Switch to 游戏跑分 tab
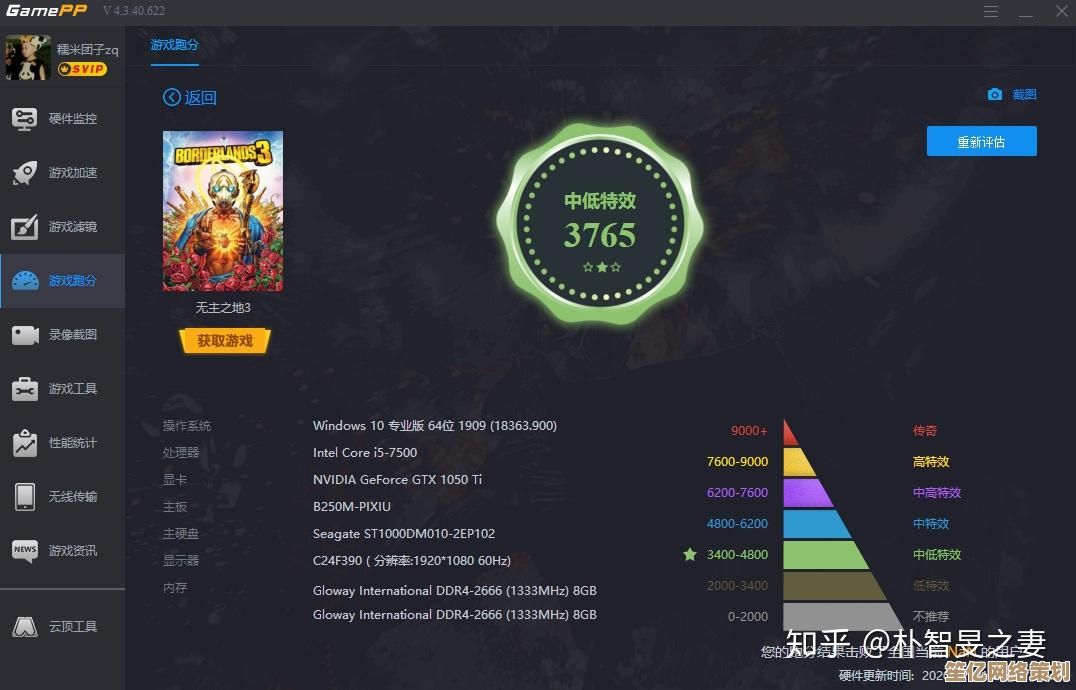This screenshot has height=690, width=1076. point(174,45)
